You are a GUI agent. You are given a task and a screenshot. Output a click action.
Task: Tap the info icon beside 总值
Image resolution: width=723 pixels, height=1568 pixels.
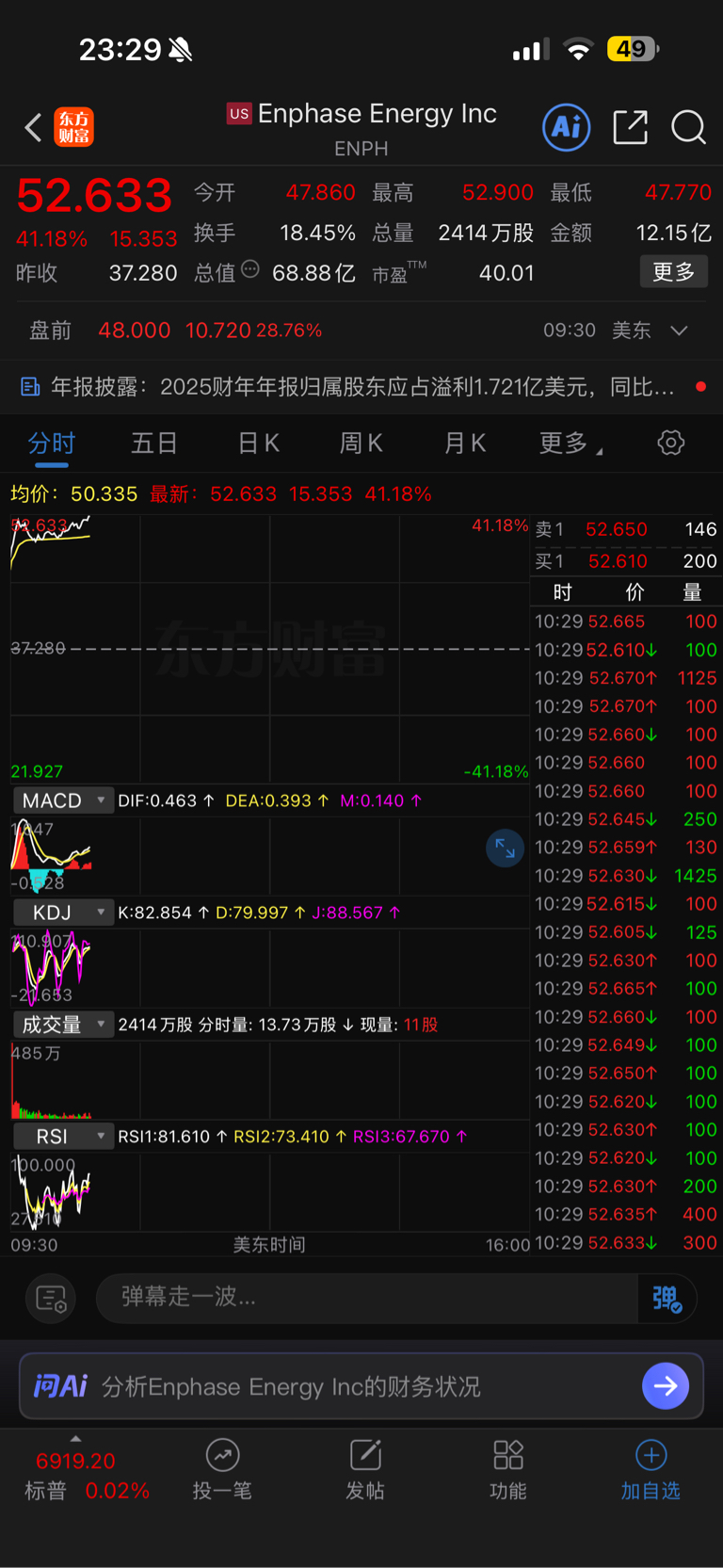pyautogui.click(x=250, y=269)
